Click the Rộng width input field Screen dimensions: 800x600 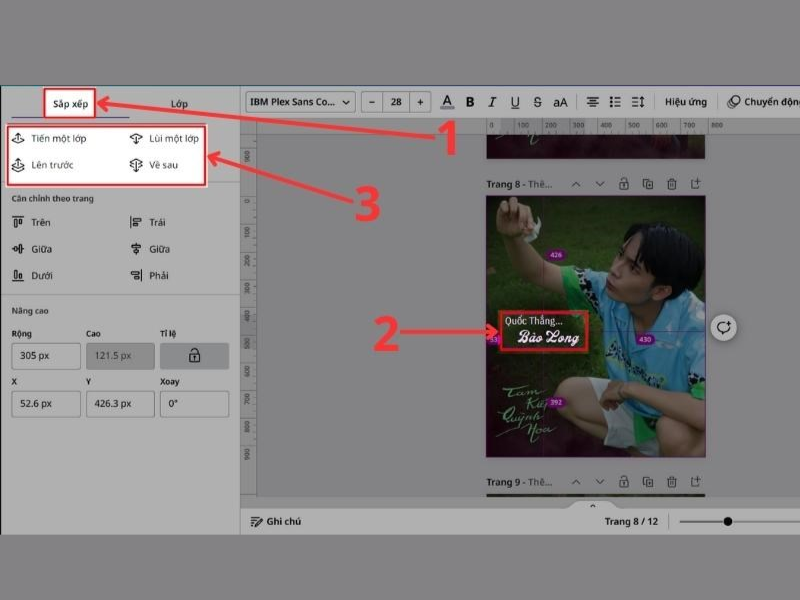[46, 356]
